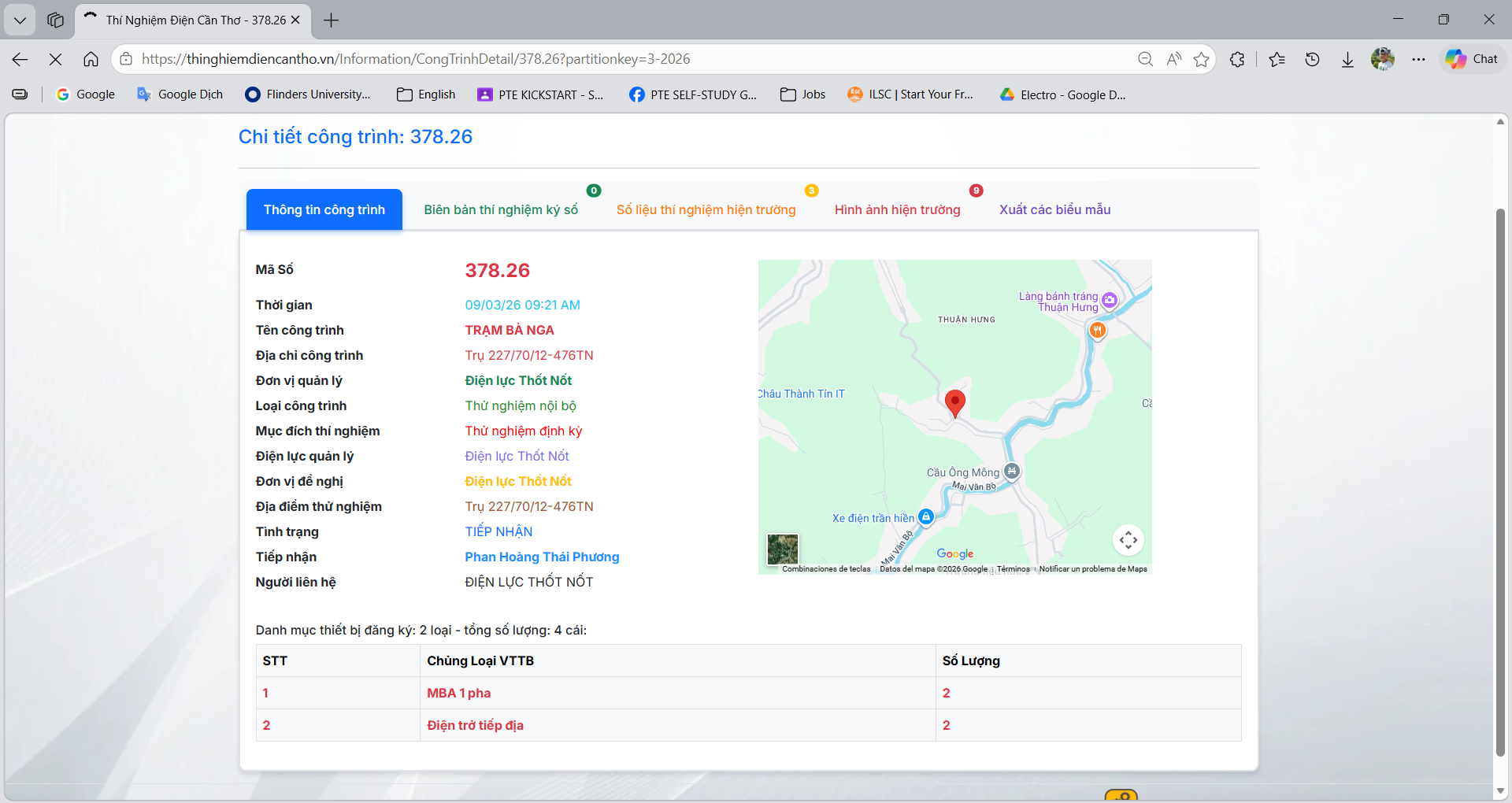Open the "Phan Hoàng Thái Phương" link

pyautogui.click(x=542, y=557)
